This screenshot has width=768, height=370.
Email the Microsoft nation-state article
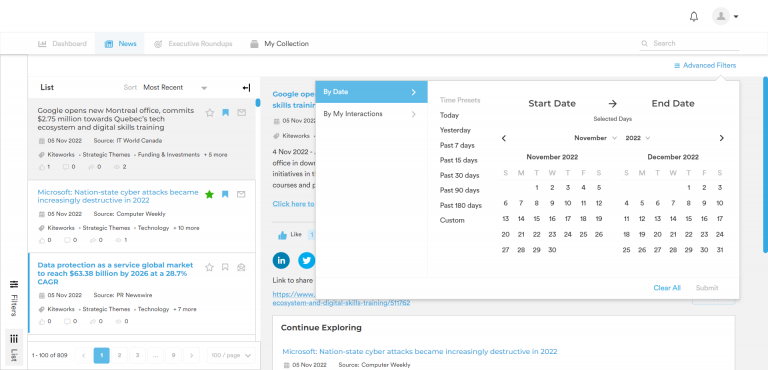(241, 194)
